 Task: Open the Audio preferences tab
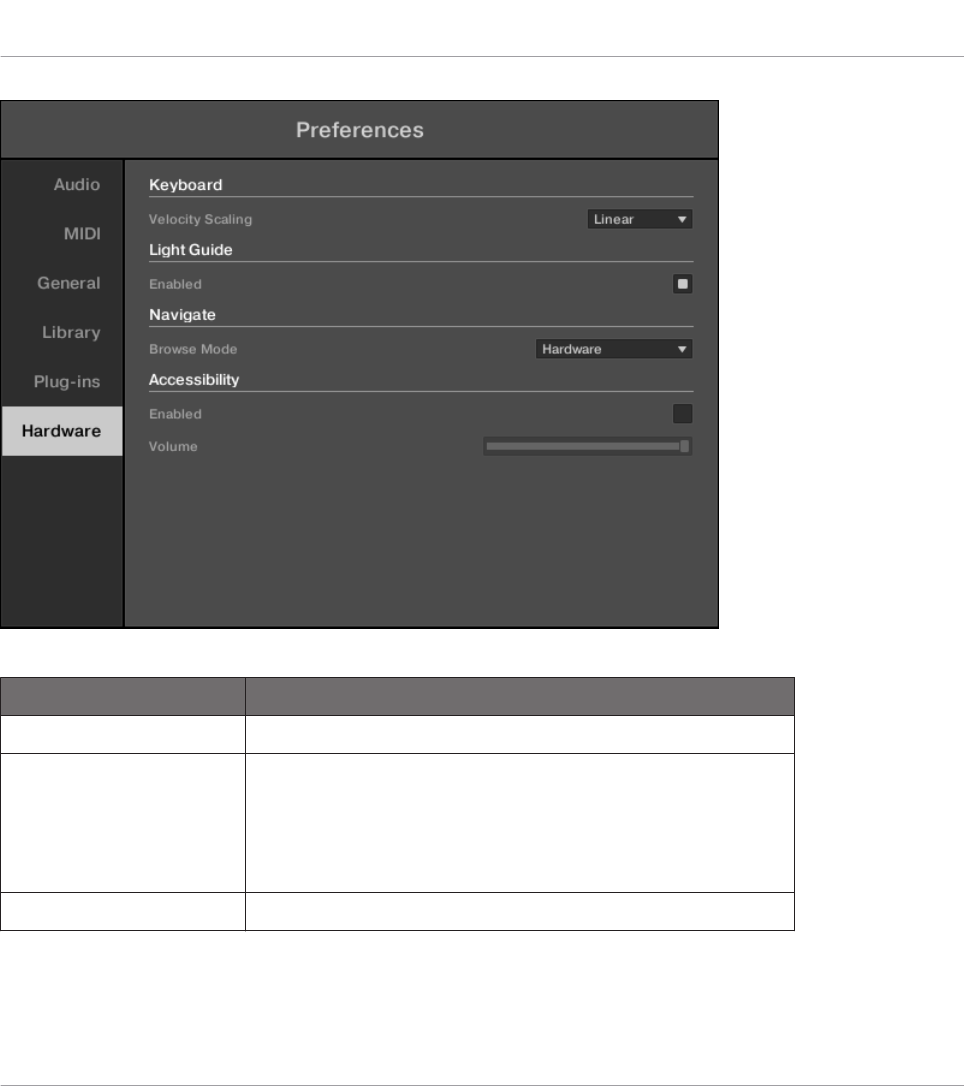62,185
